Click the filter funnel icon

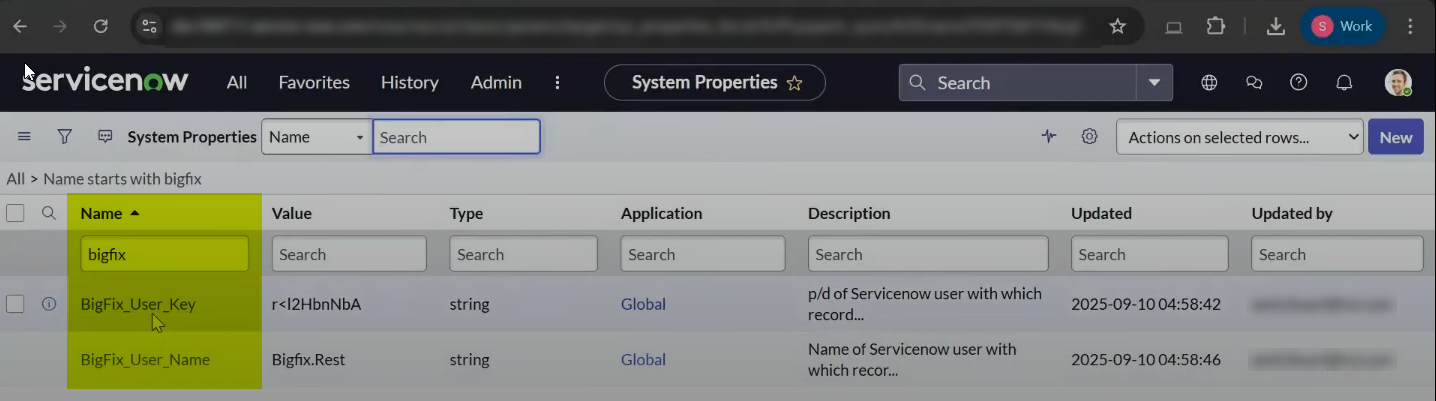64,137
